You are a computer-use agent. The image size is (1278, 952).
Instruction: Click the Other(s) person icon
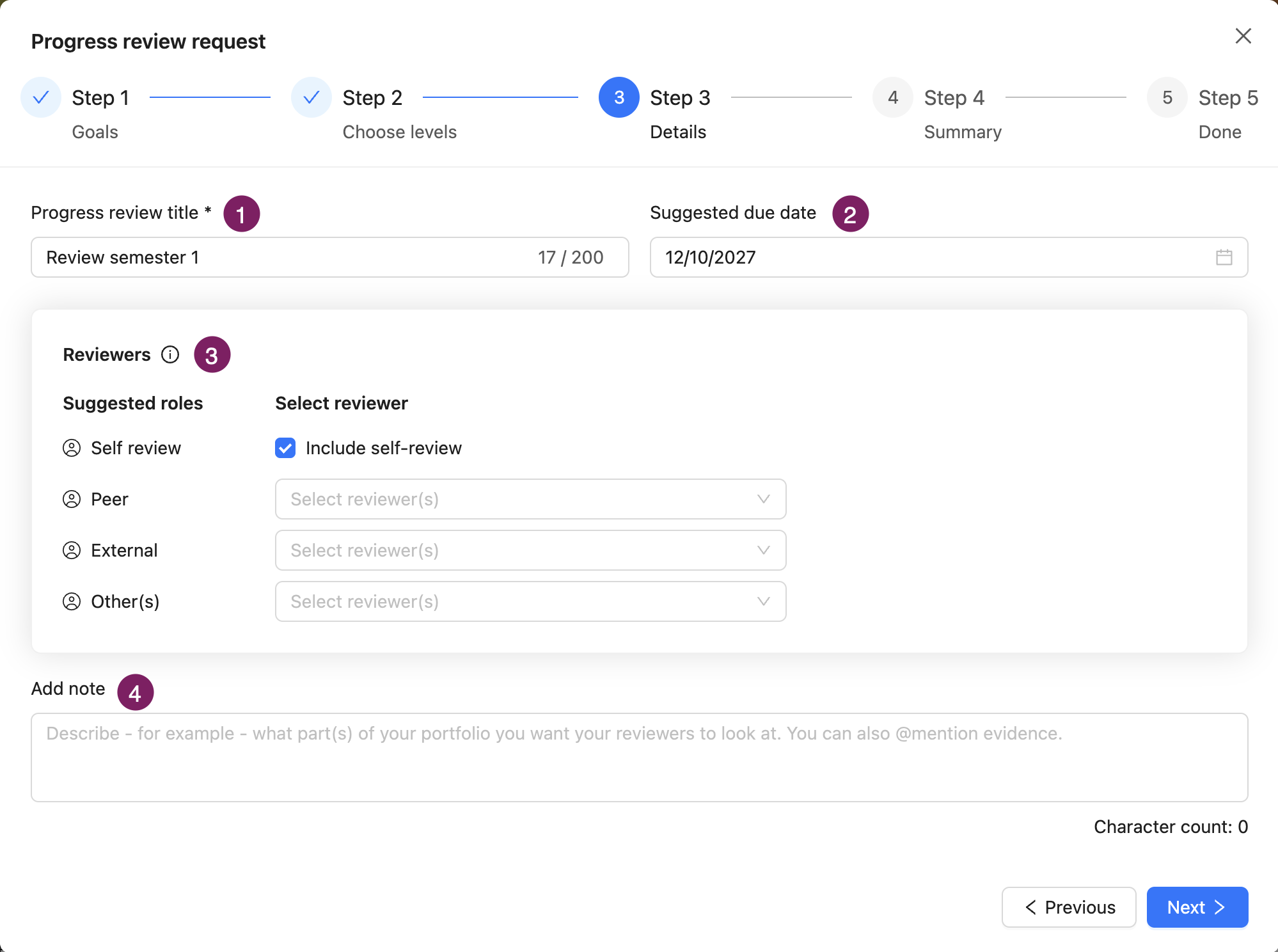pos(72,601)
